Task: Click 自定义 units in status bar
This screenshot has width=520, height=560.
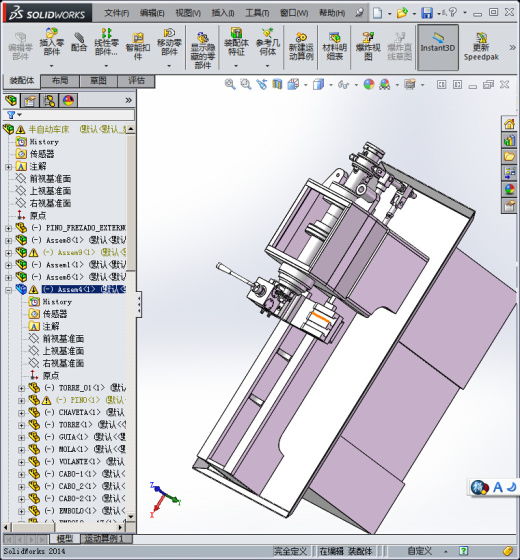Action: pyautogui.click(x=420, y=551)
